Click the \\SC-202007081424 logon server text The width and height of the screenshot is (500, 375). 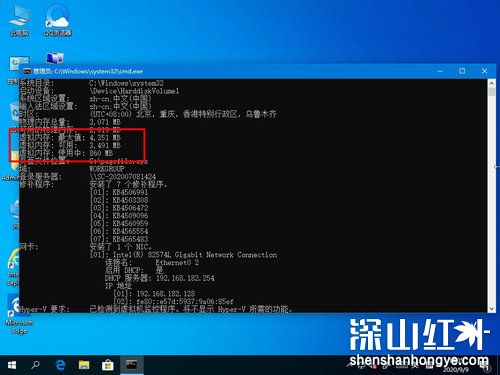(122, 176)
